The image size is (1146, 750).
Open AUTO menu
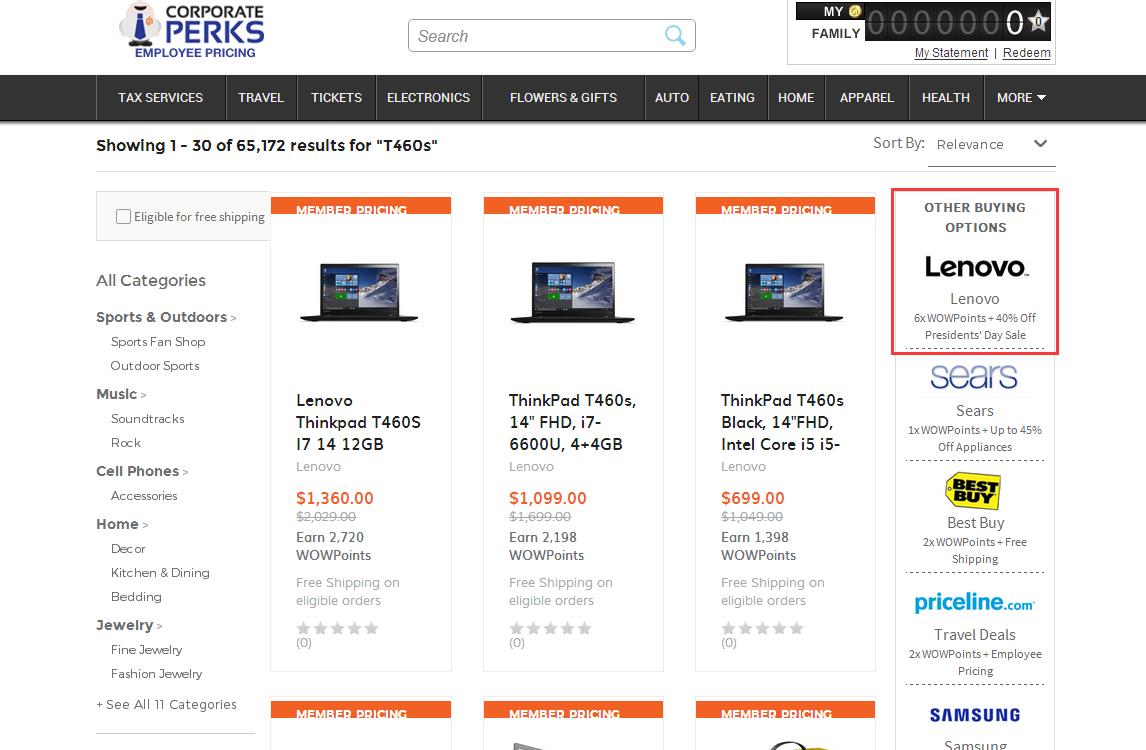672,98
